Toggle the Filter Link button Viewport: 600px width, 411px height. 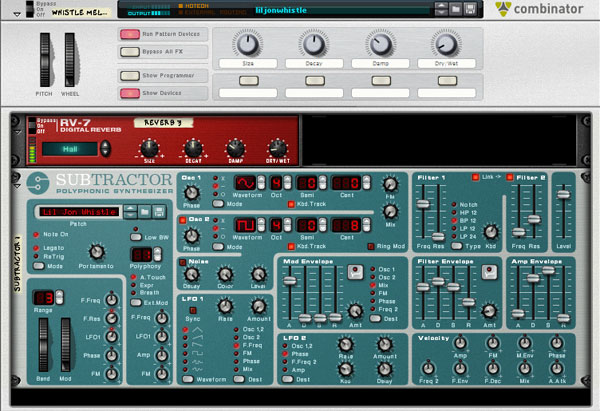(475, 177)
